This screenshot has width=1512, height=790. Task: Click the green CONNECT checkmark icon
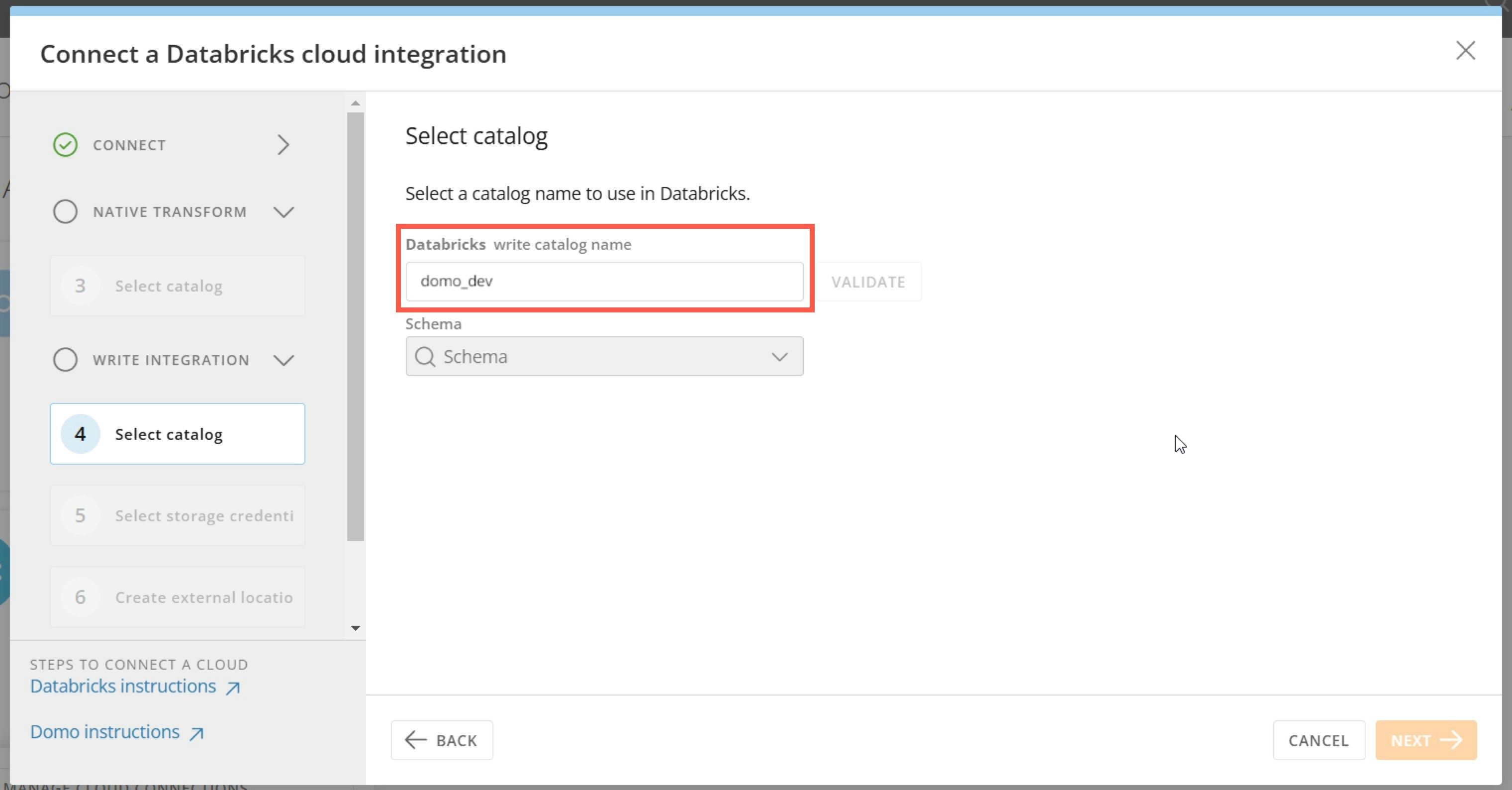coord(65,145)
